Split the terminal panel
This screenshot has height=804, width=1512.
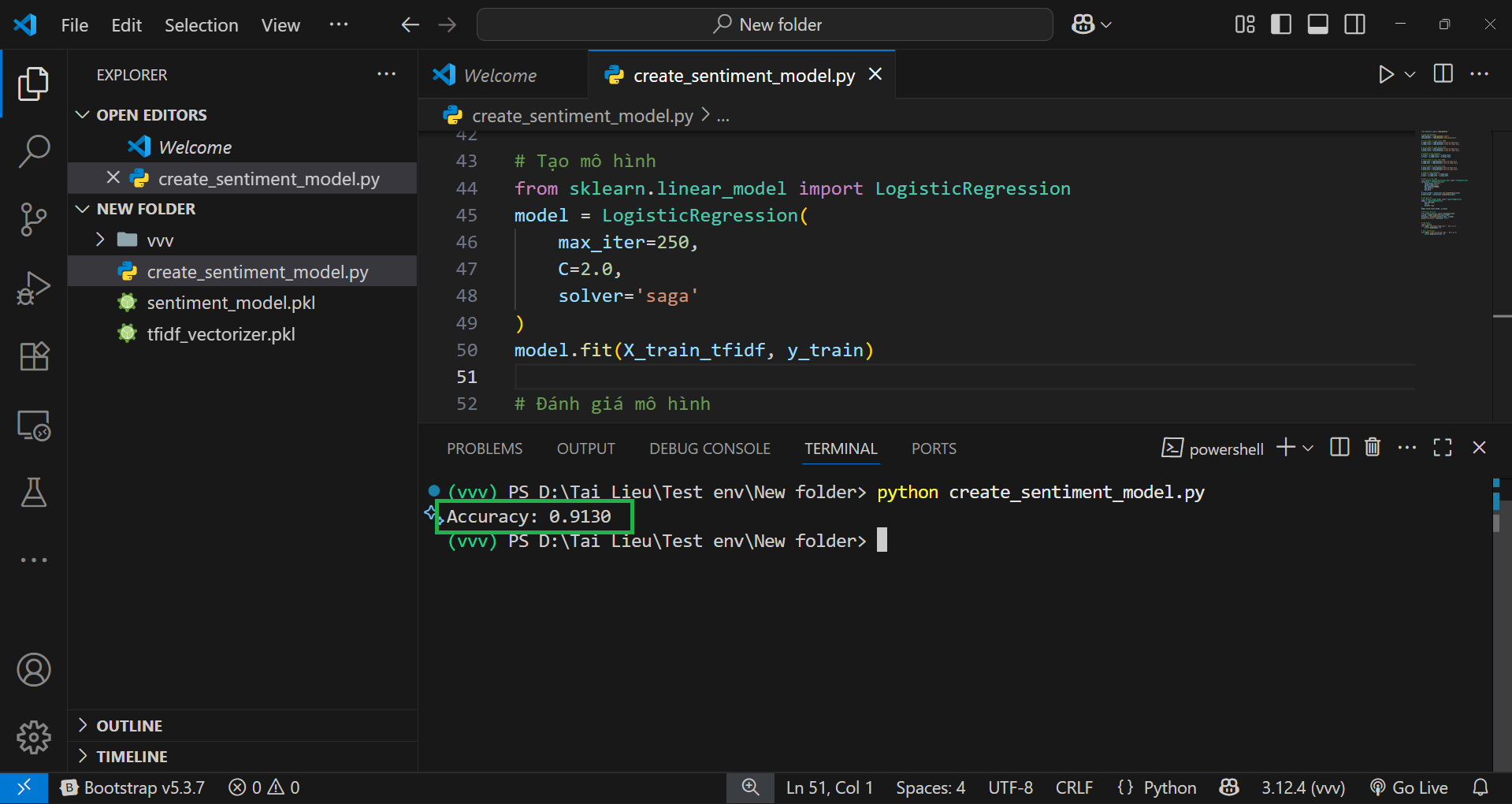pos(1339,448)
